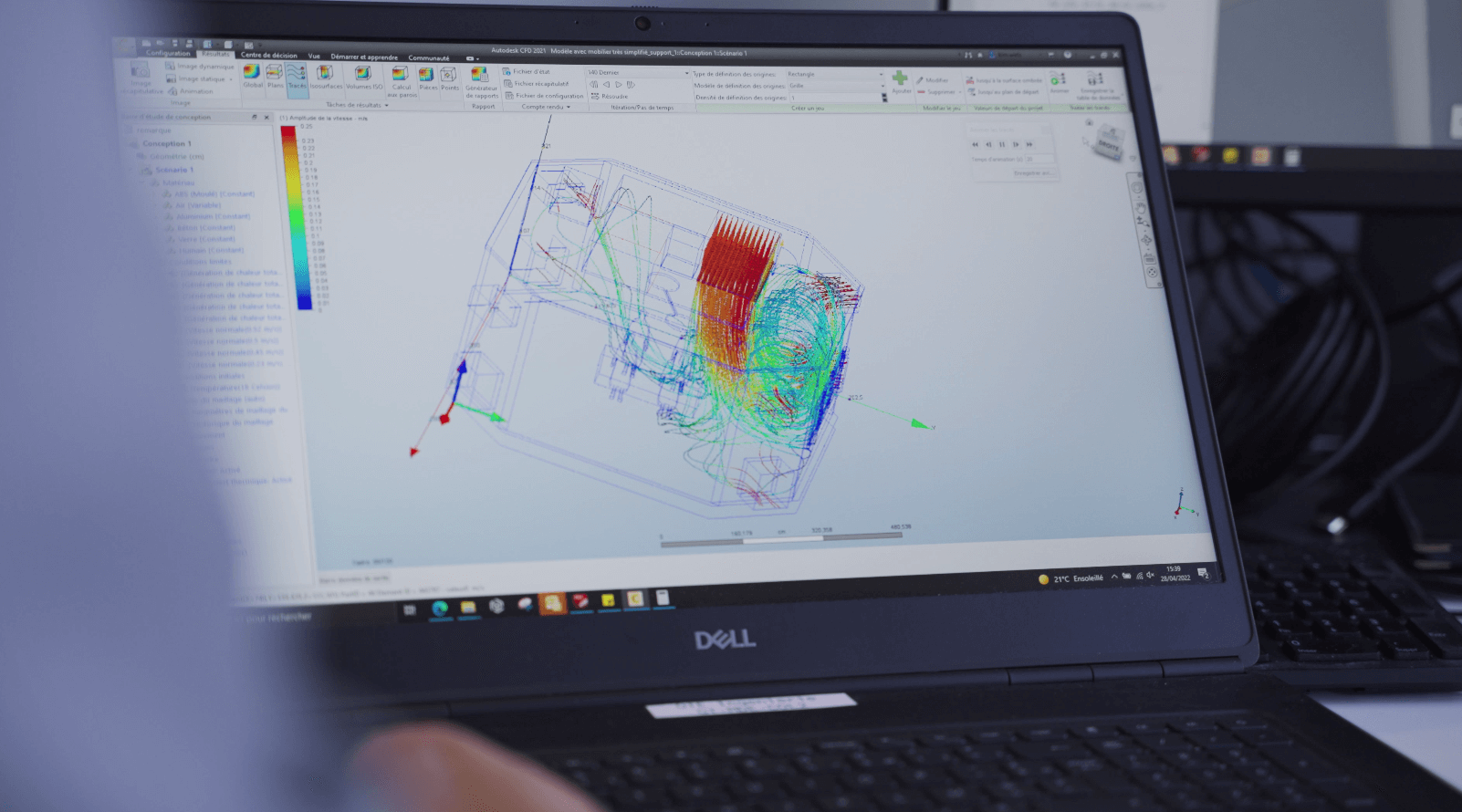Close the design study bar panel
This screenshot has width=1462, height=812.
coord(266,118)
